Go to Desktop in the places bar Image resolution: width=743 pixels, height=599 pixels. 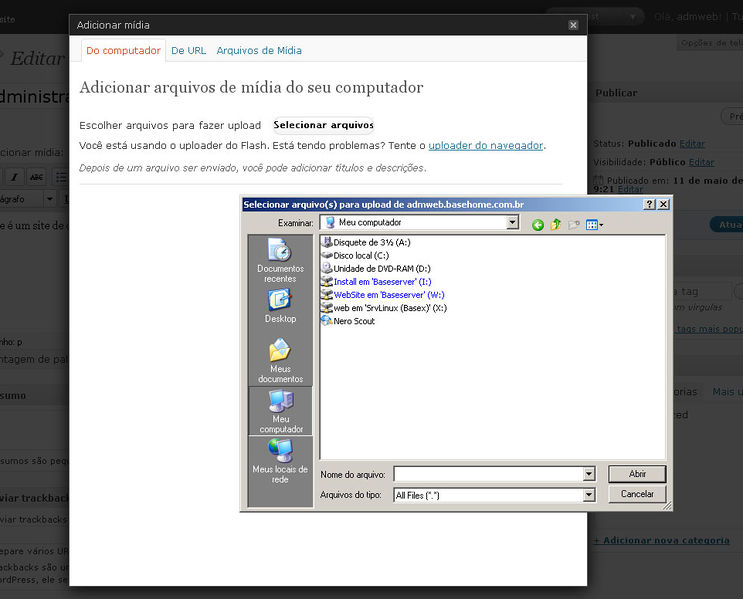click(280, 306)
